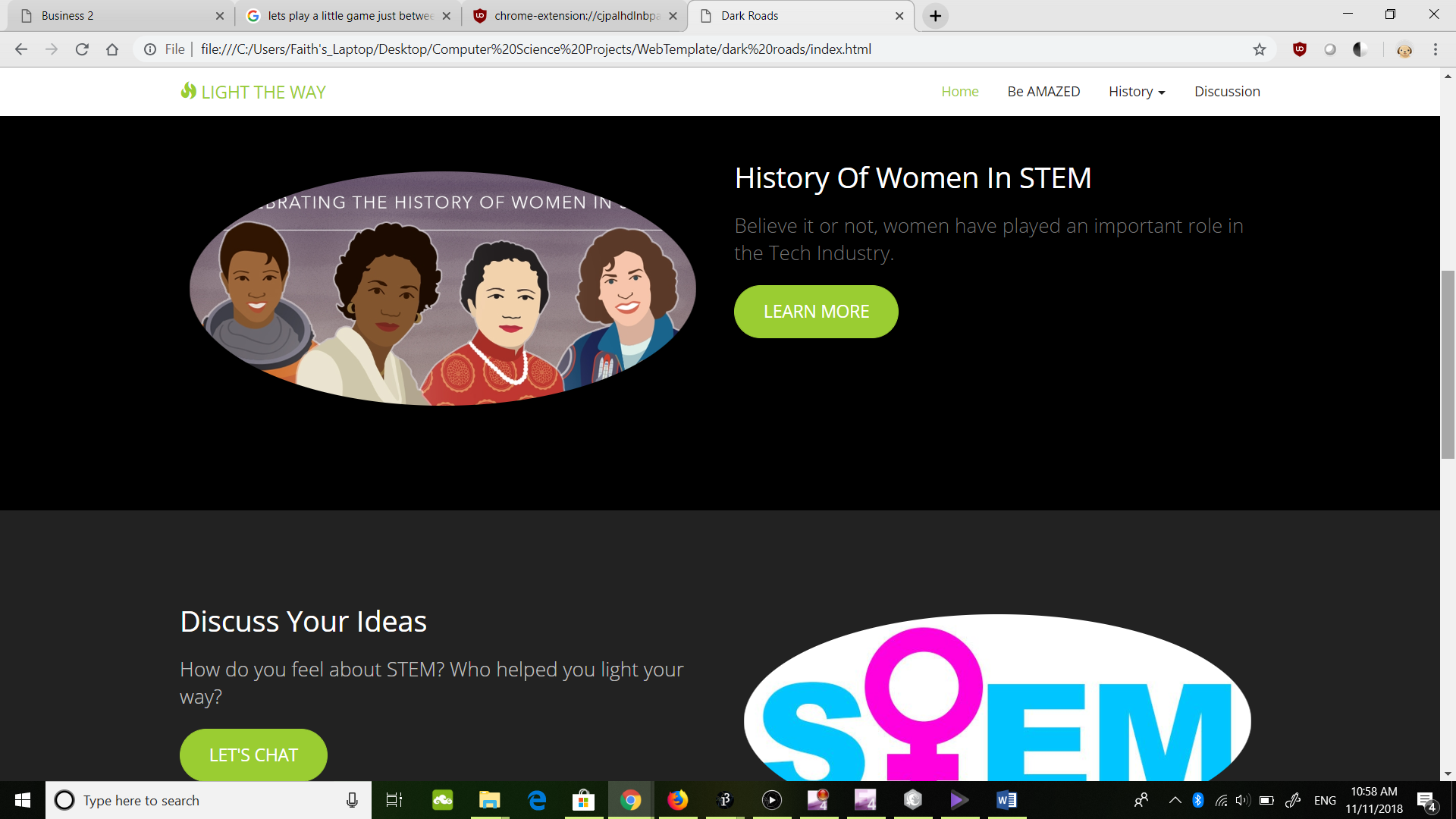Click the LET'S CHAT button
Screen dimensions: 1456x819
click(x=253, y=755)
